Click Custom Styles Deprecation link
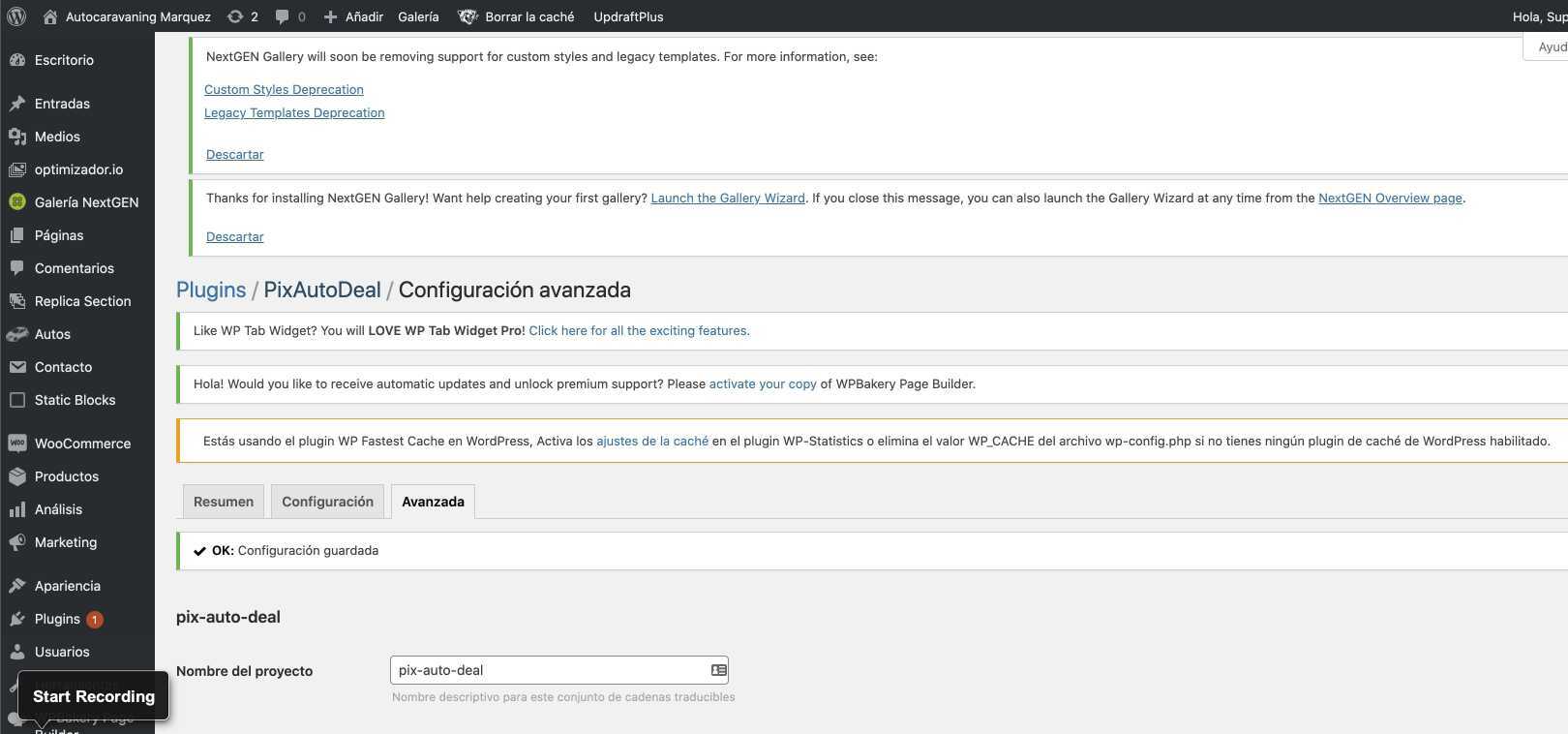1568x734 pixels. click(x=284, y=89)
